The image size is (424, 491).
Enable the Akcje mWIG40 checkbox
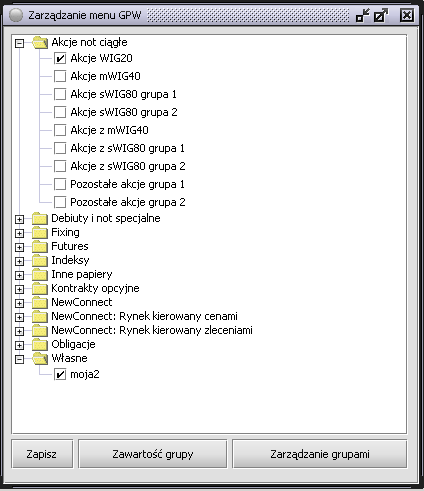point(60,76)
